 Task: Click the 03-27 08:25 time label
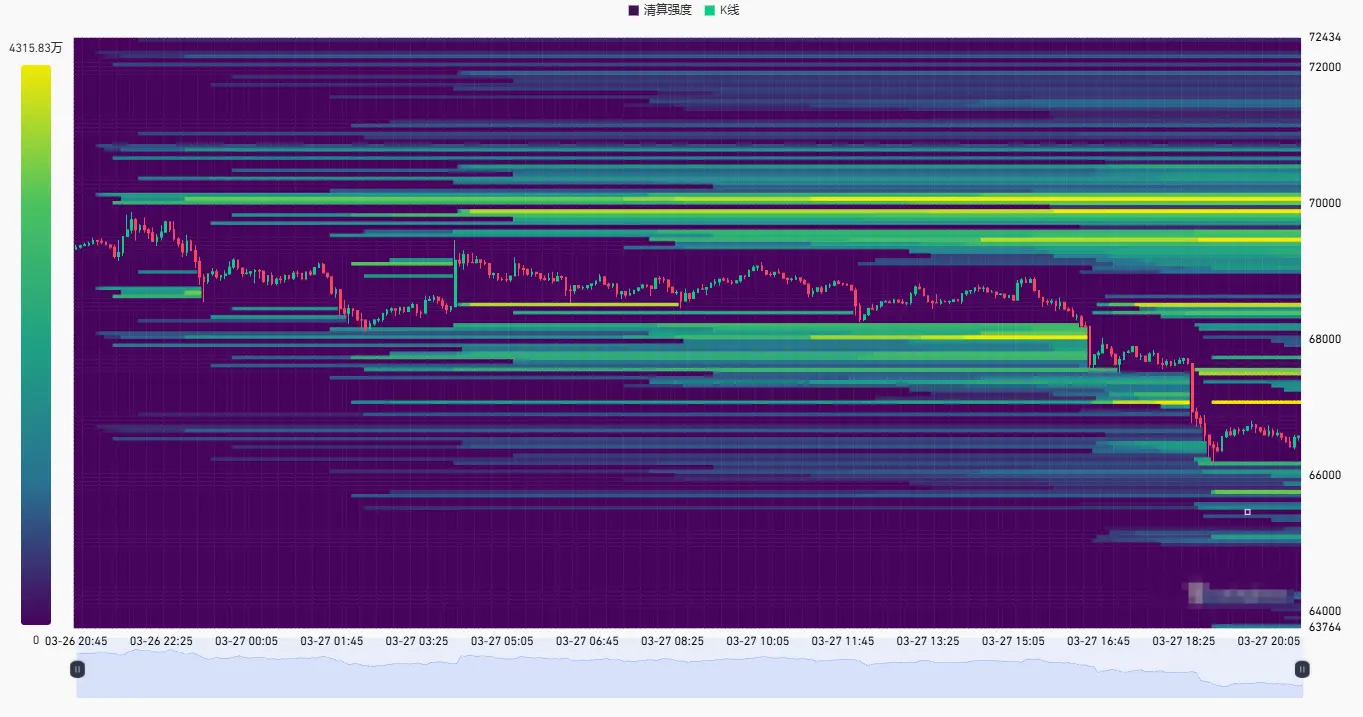(x=672, y=641)
